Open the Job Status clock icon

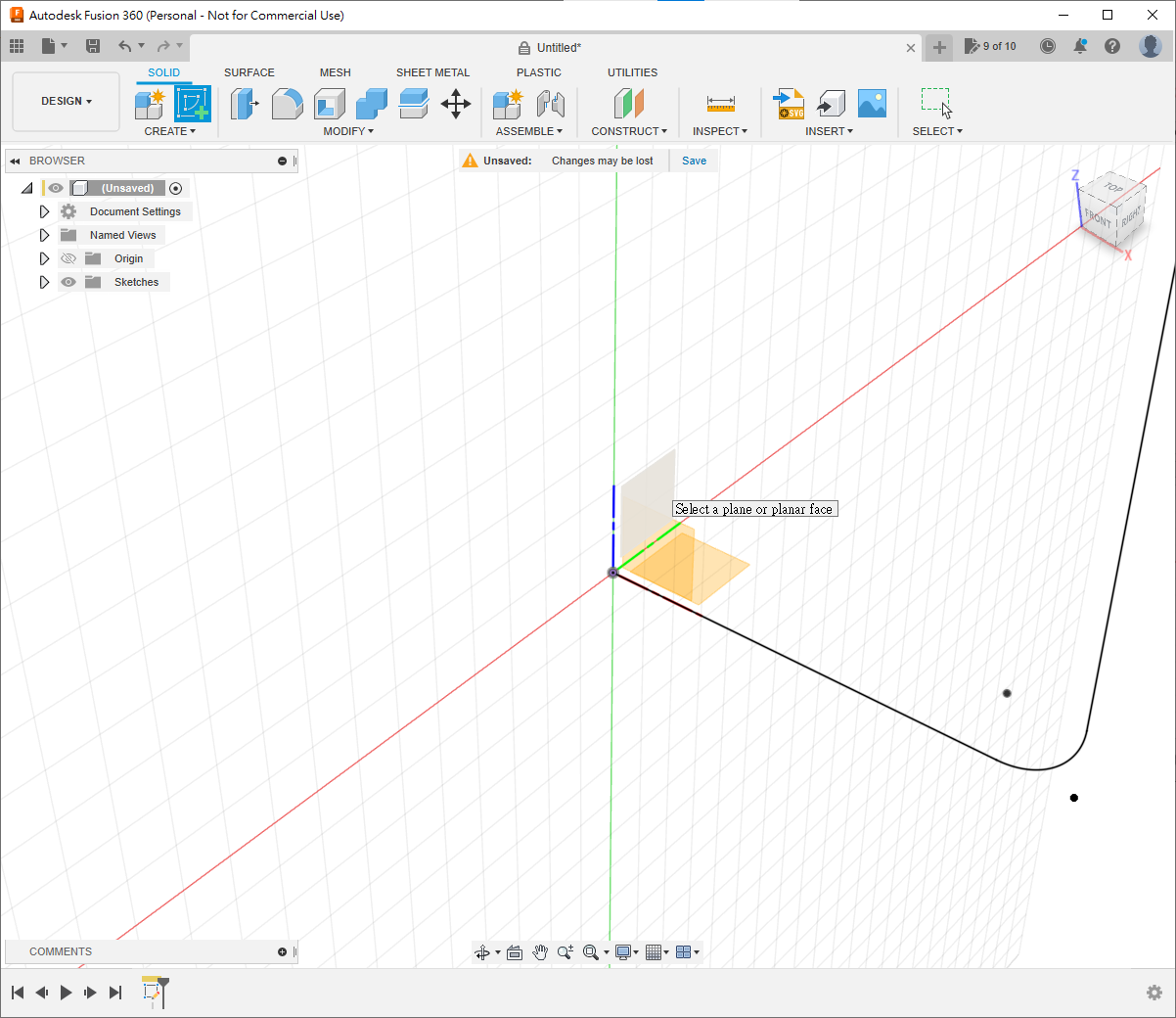(x=1048, y=46)
